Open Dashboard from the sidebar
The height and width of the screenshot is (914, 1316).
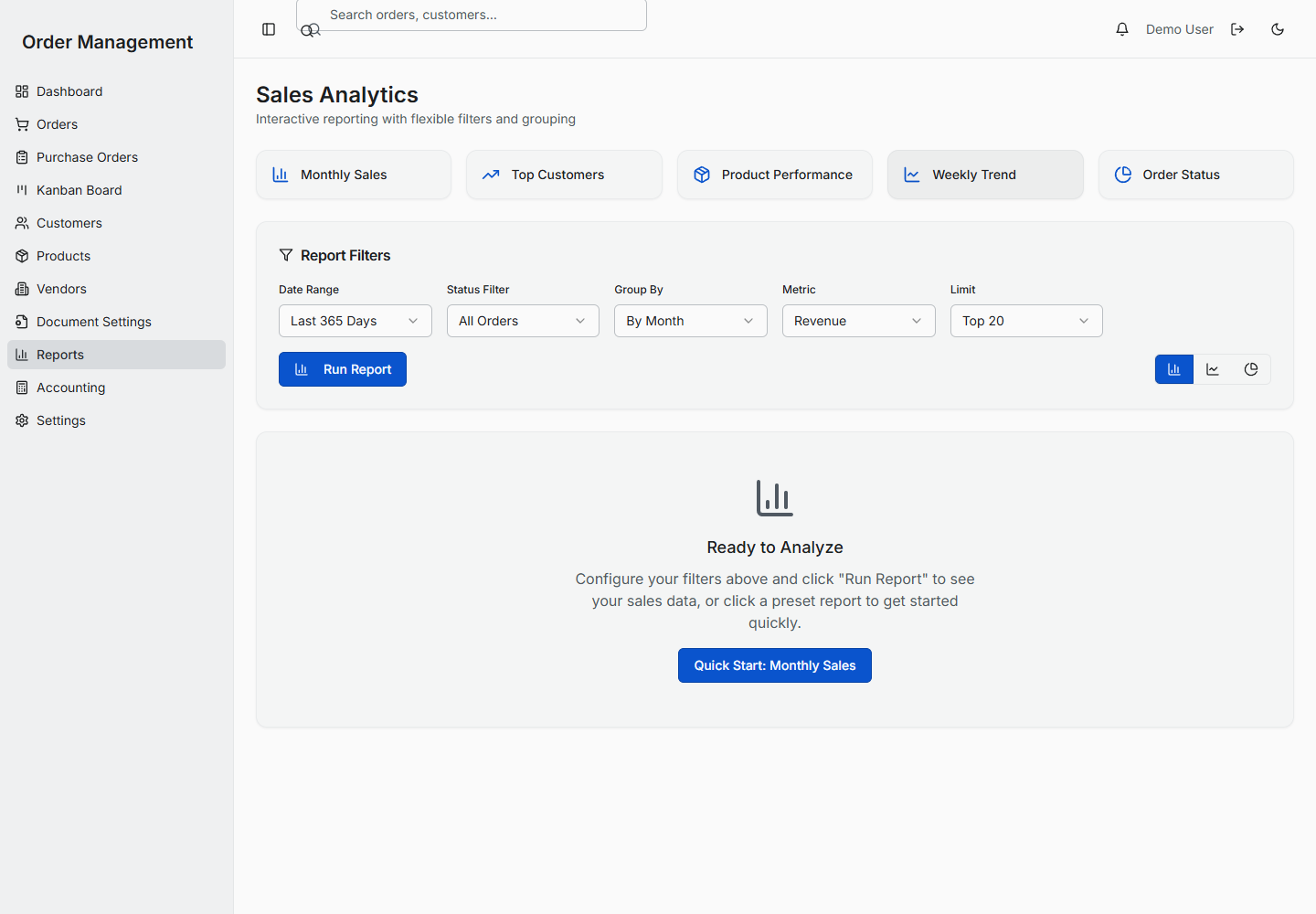116,91
